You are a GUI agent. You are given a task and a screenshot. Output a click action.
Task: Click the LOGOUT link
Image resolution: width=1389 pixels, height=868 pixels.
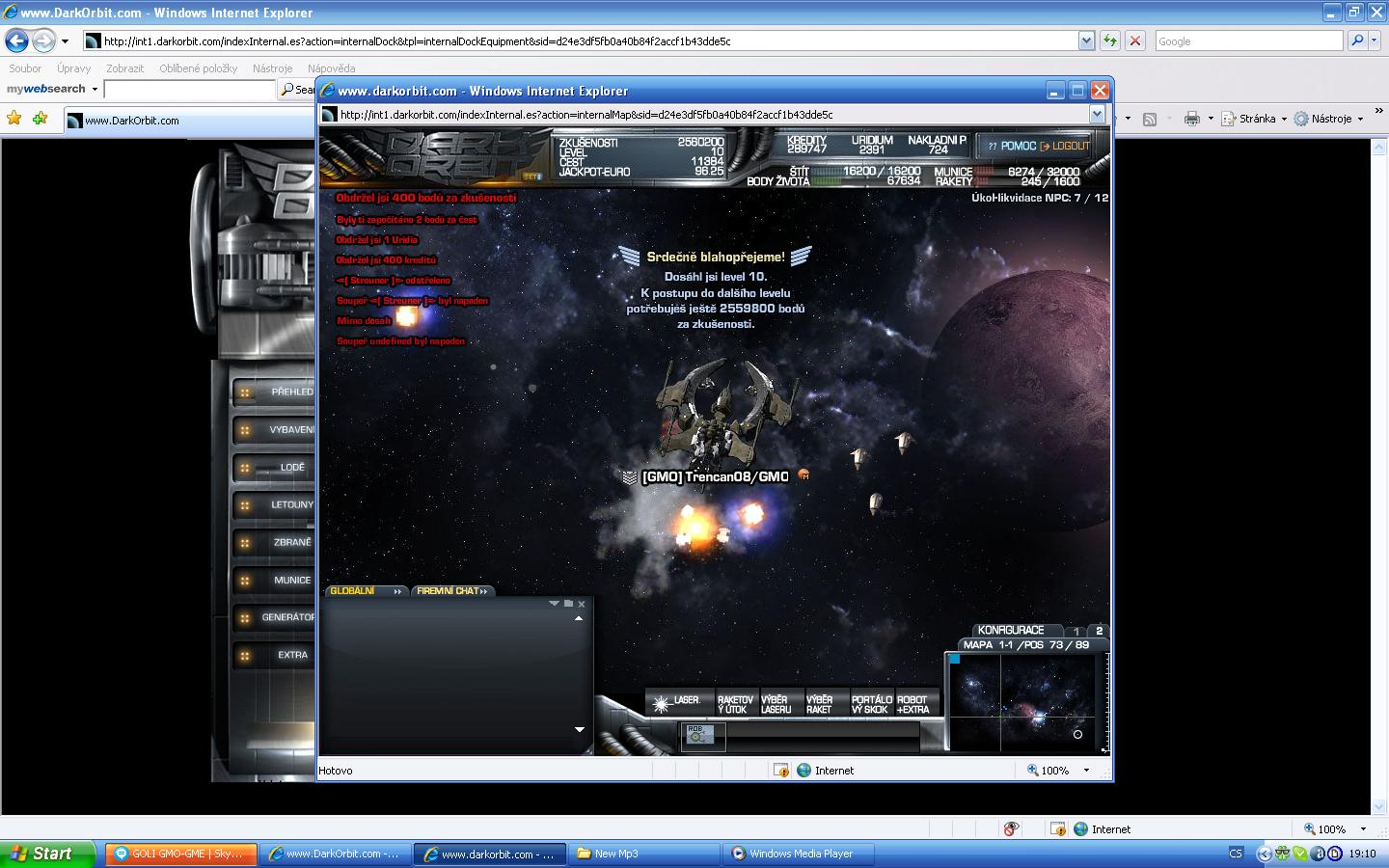pos(1070,147)
